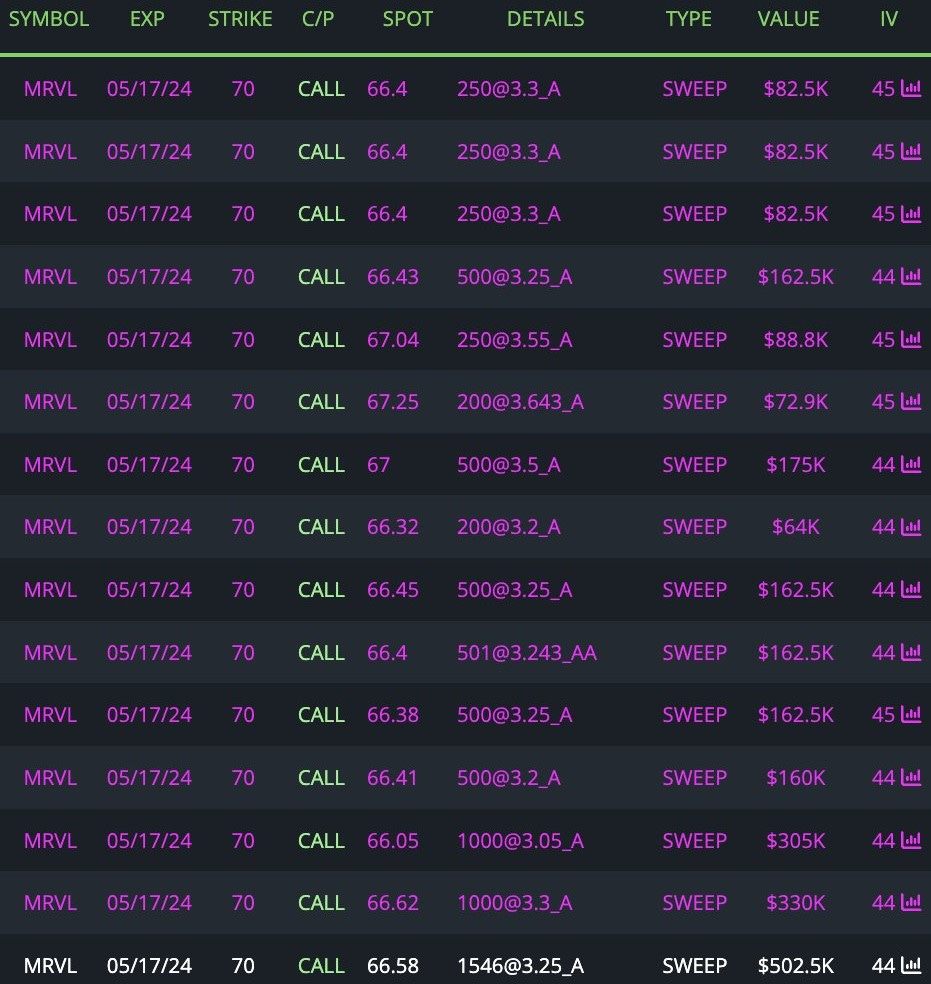Sort by the EXP column header
The image size is (931, 984).
tap(147, 19)
